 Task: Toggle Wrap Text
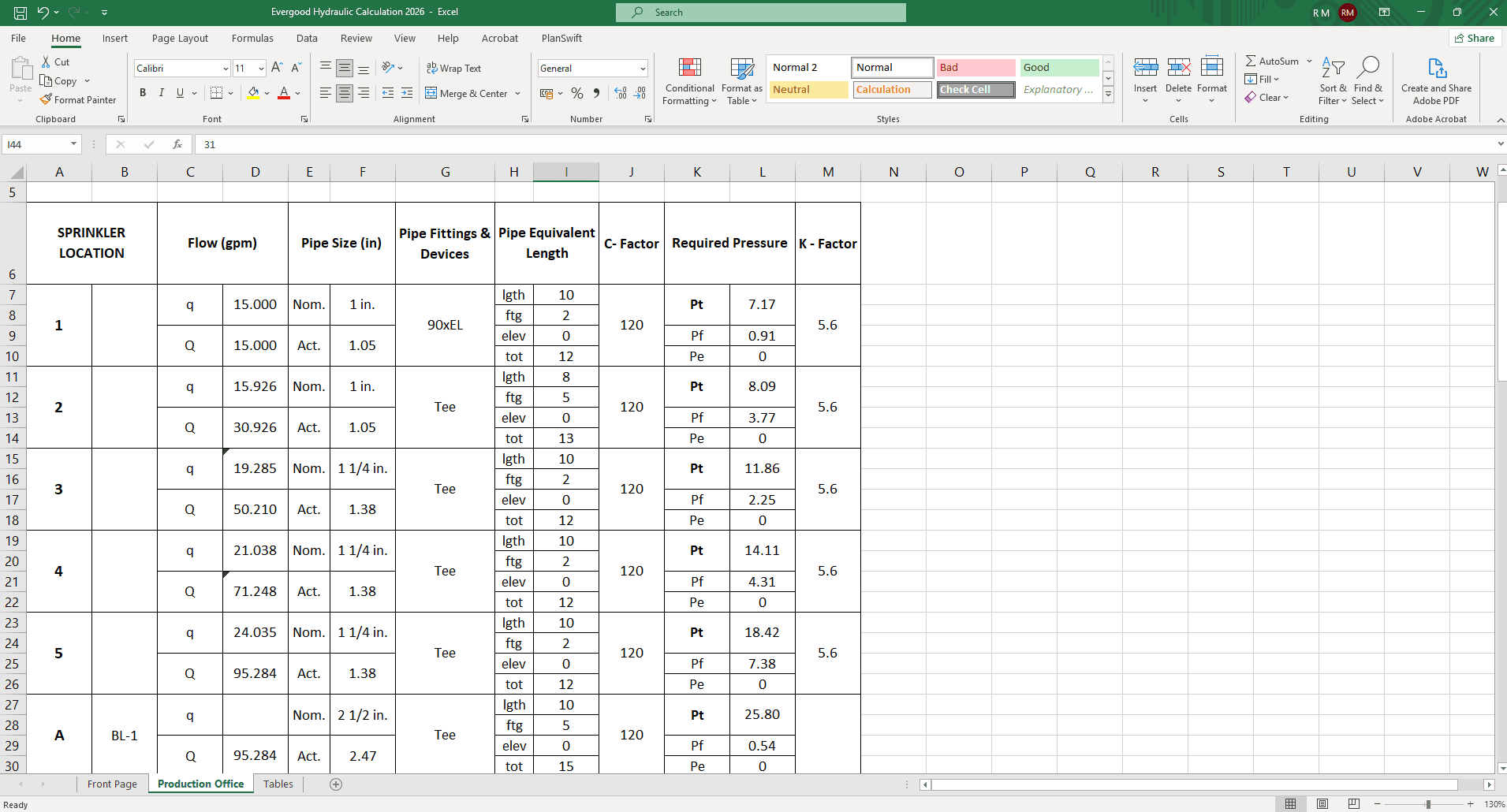coord(453,68)
